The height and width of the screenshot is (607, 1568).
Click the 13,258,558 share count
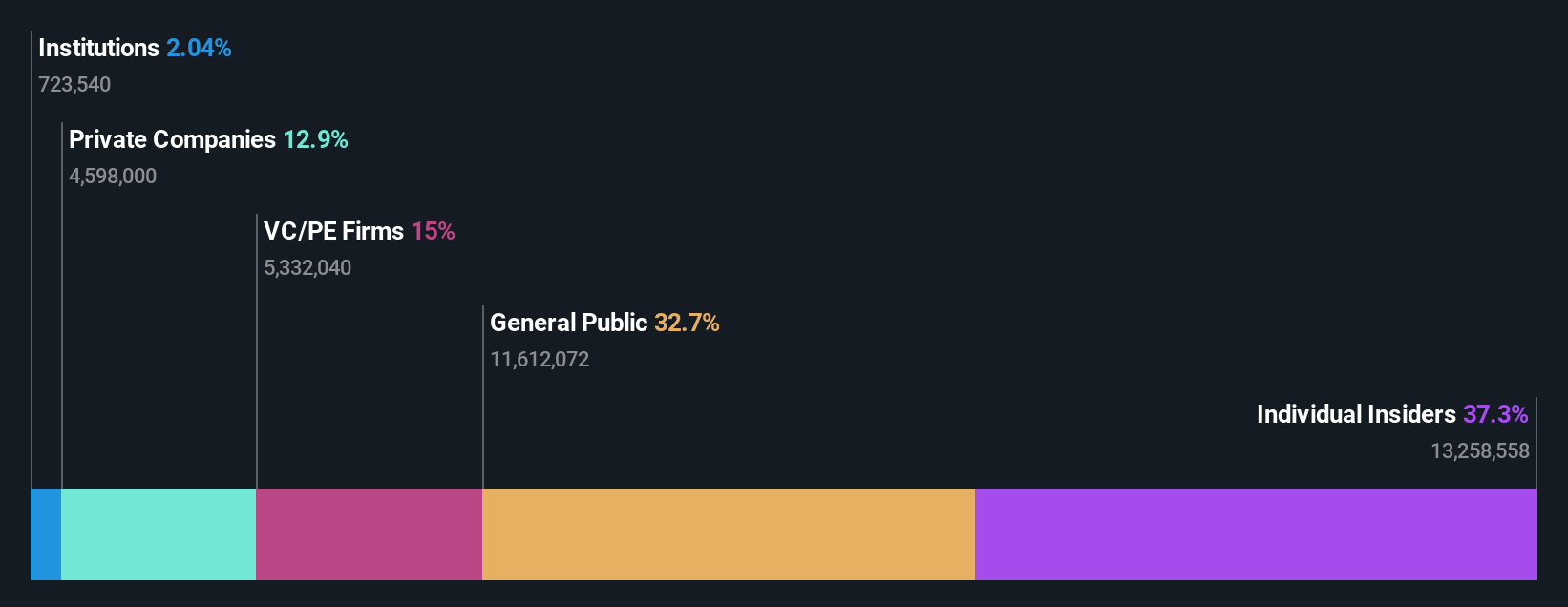click(1479, 451)
